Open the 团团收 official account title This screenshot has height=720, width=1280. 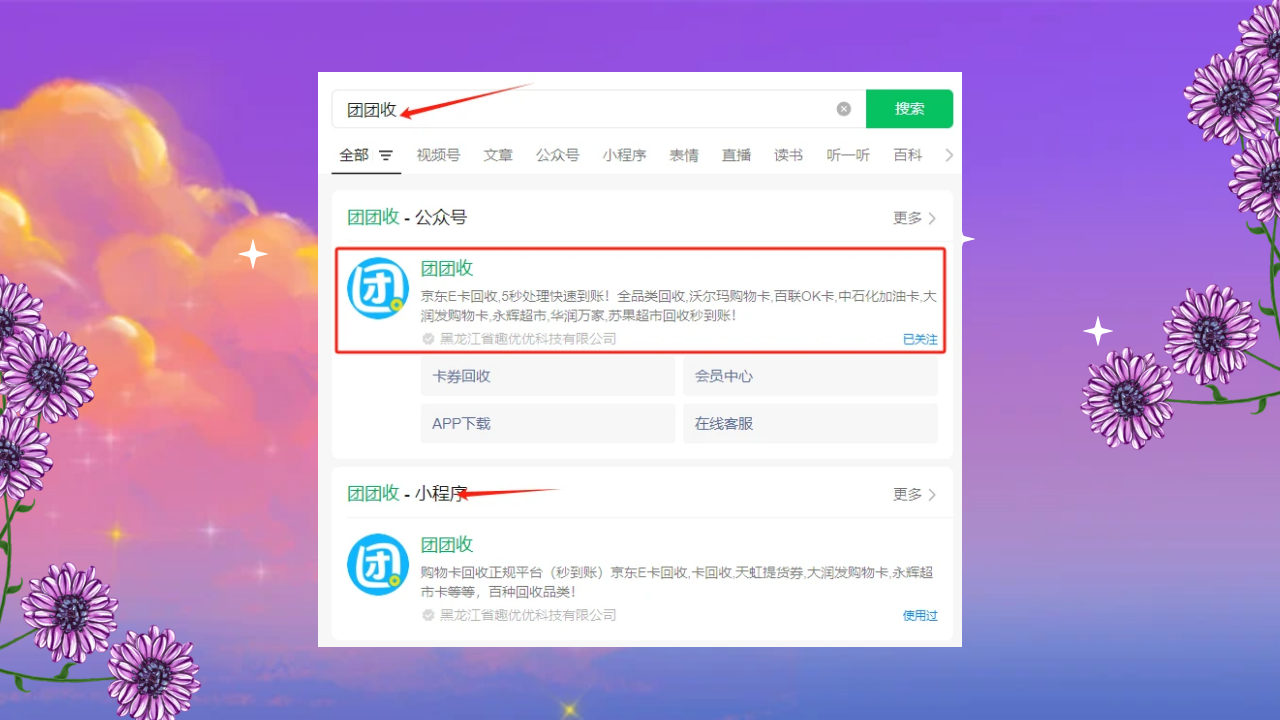pyautogui.click(x=447, y=268)
